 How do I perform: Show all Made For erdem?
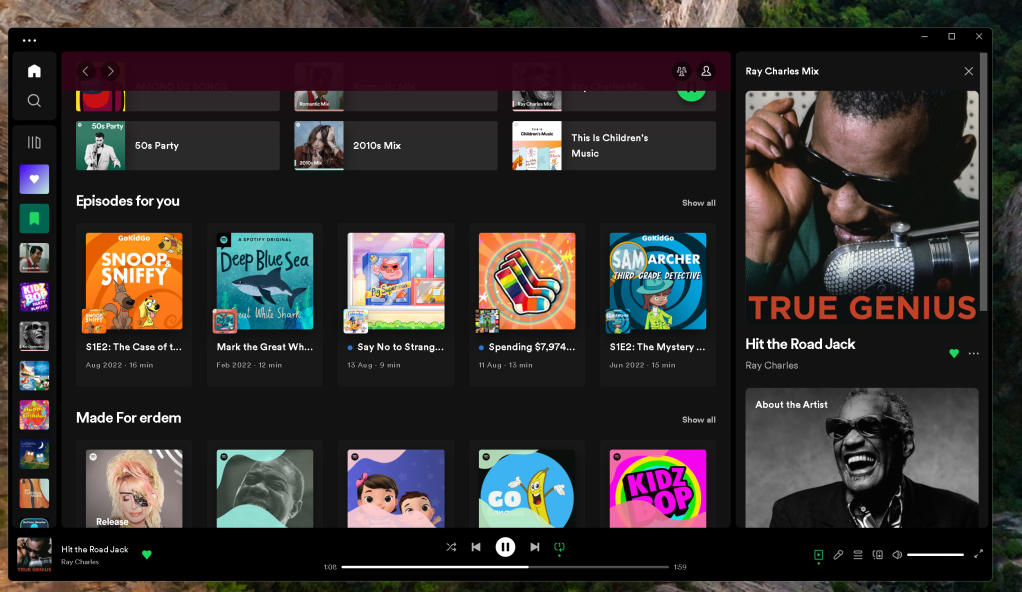699,420
